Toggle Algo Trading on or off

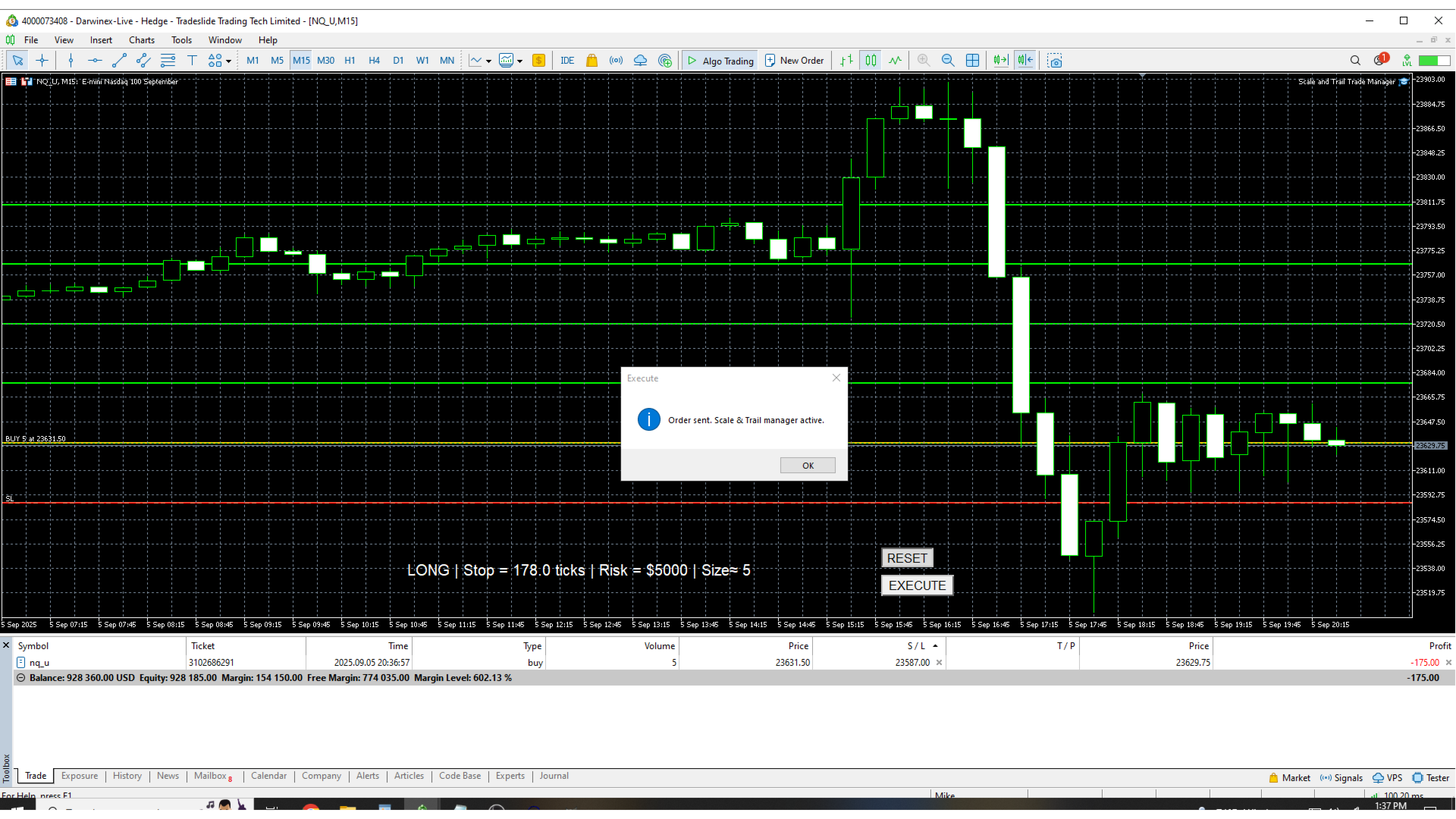[720, 61]
